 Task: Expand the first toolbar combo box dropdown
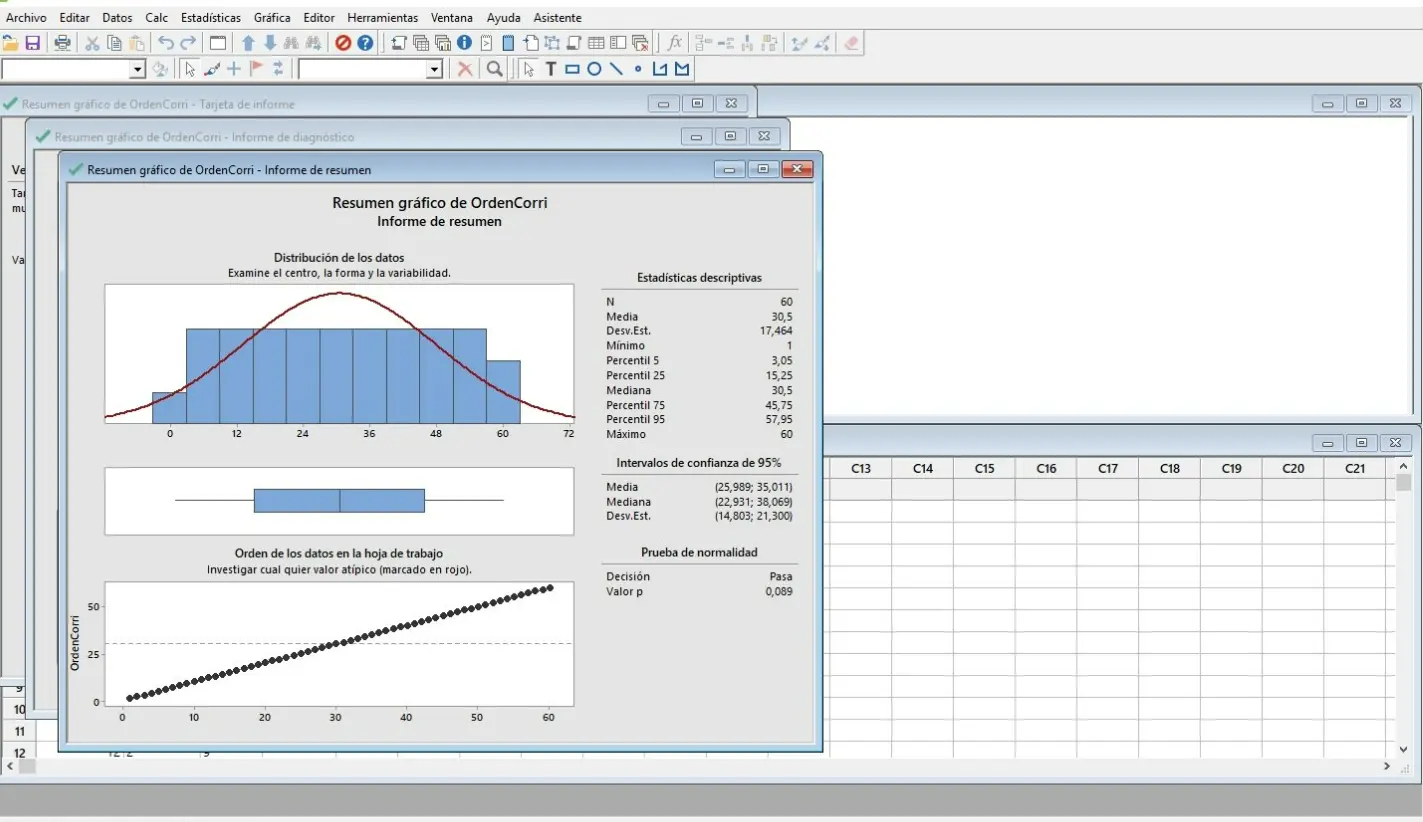click(x=138, y=69)
